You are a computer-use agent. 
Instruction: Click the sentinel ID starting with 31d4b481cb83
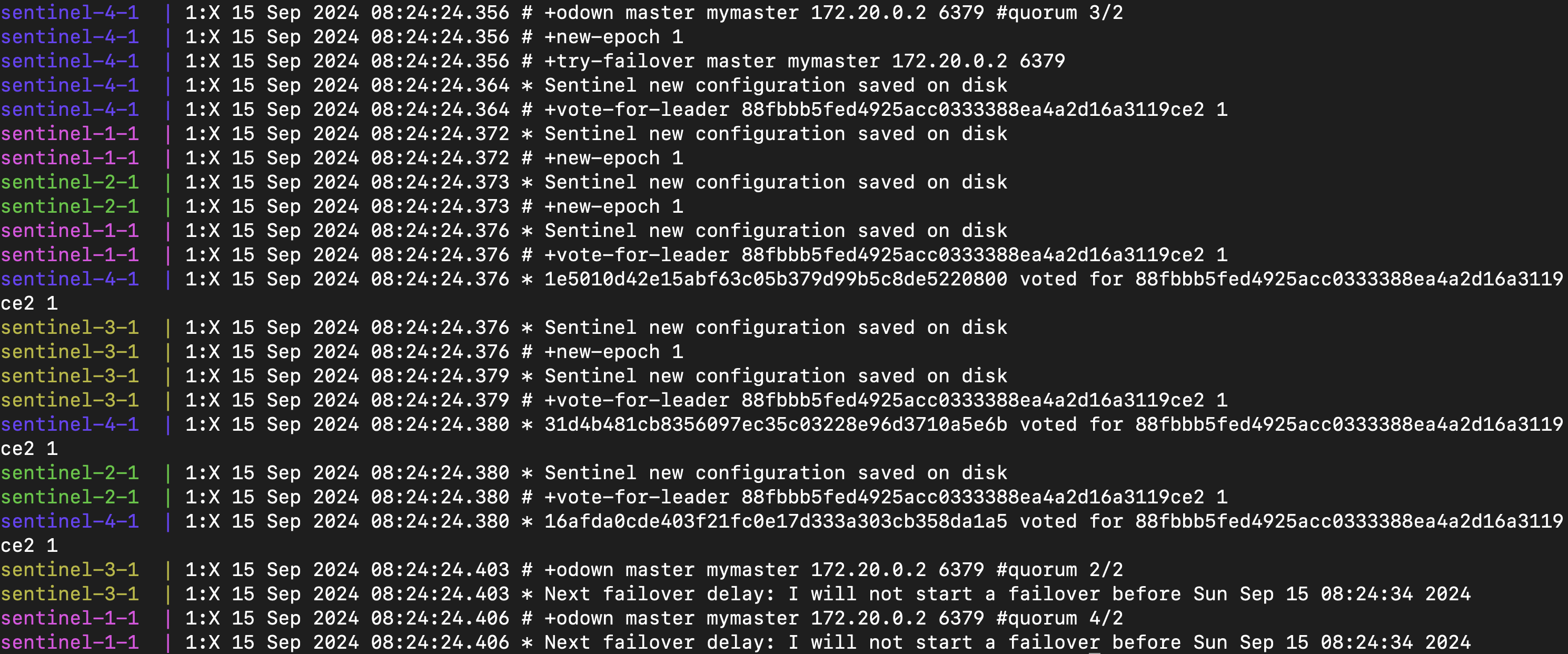click(776, 424)
